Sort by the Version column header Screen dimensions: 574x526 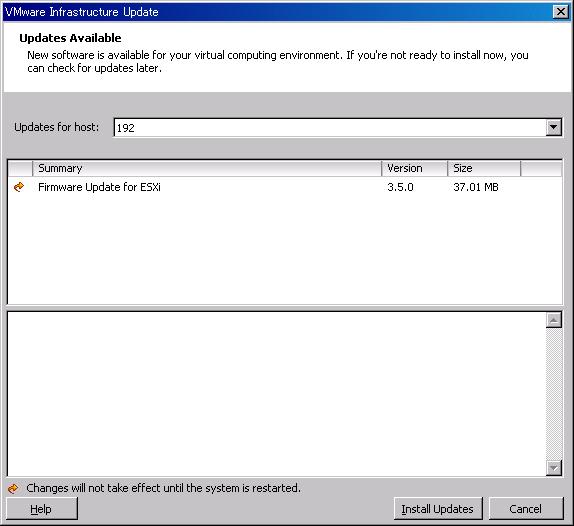pyautogui.click(x=414, y=168)
